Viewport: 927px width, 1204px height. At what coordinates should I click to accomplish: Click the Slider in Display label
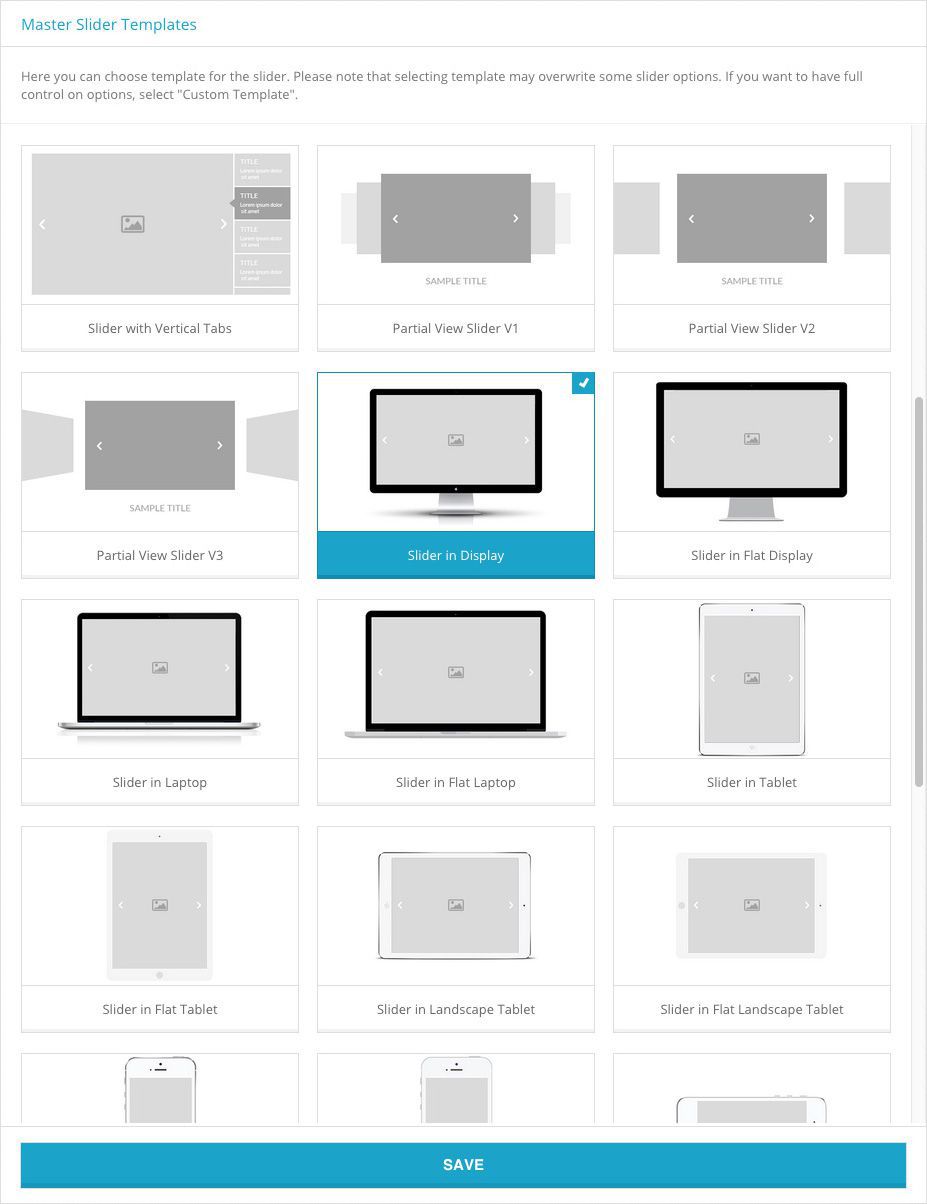click(455, 555)
